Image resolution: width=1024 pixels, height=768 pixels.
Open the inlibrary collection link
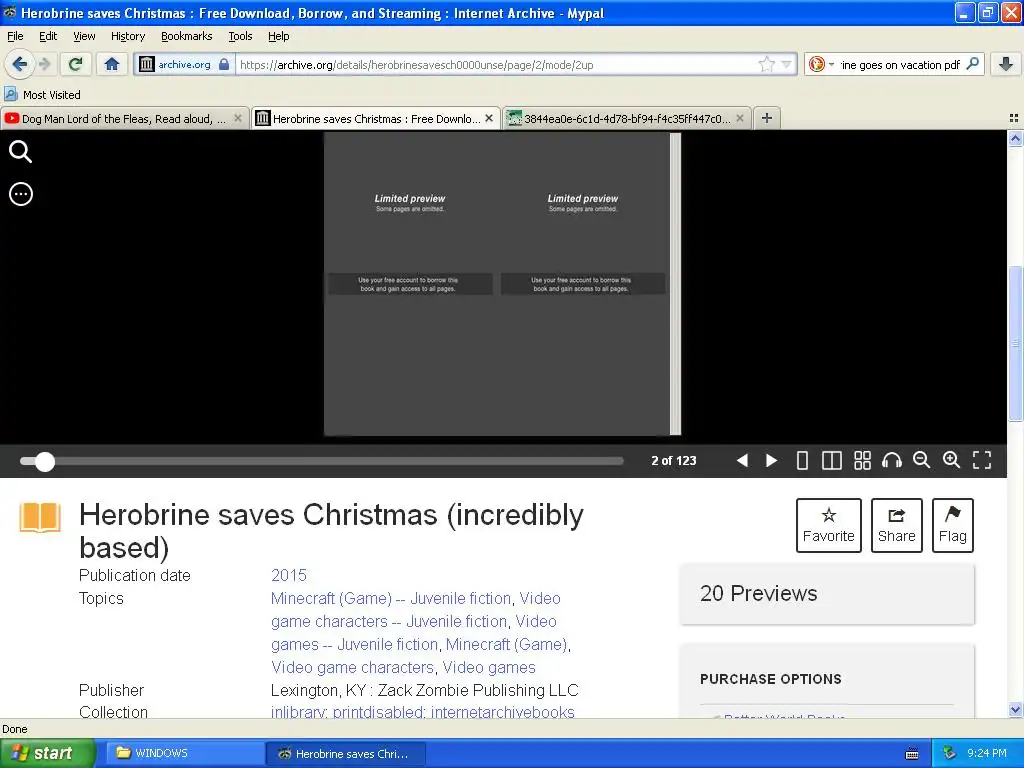[297, 712]
